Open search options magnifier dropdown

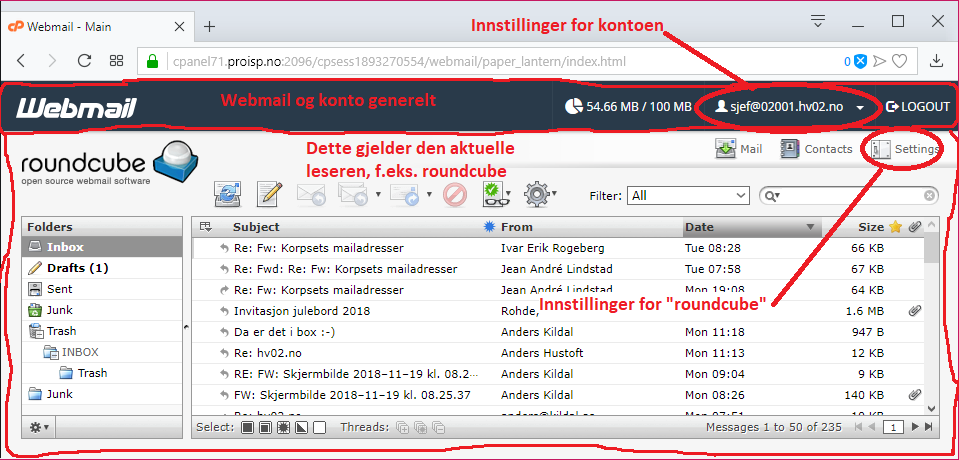[772, 196]
